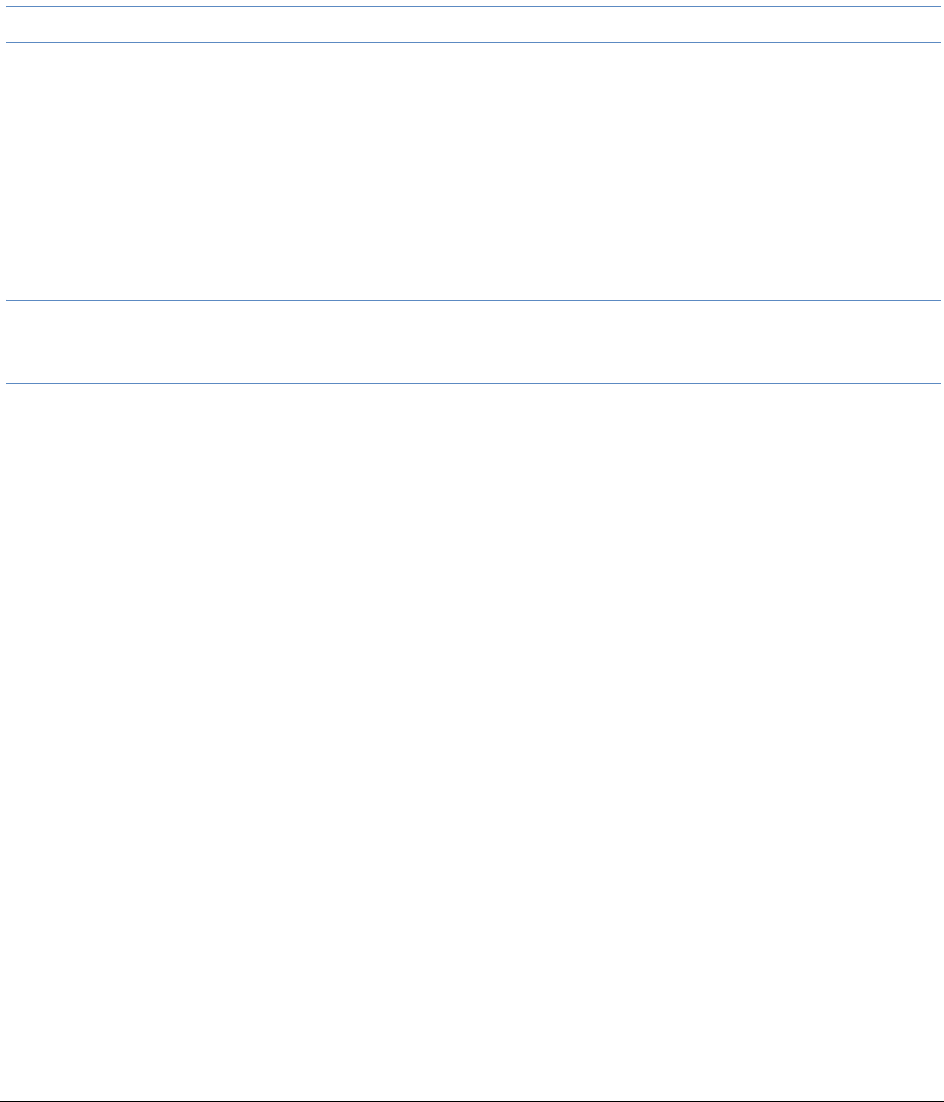Image resolution: width=944 pixels, height=1102 pixels.
Task: Click the tall blank section between the second and third blue lines
Action: click(x=472, y=171)
